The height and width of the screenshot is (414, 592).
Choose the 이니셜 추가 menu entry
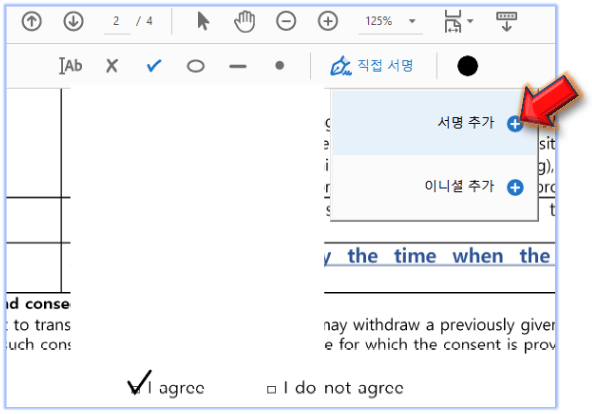pyautogui.click(x=435, y=187)
